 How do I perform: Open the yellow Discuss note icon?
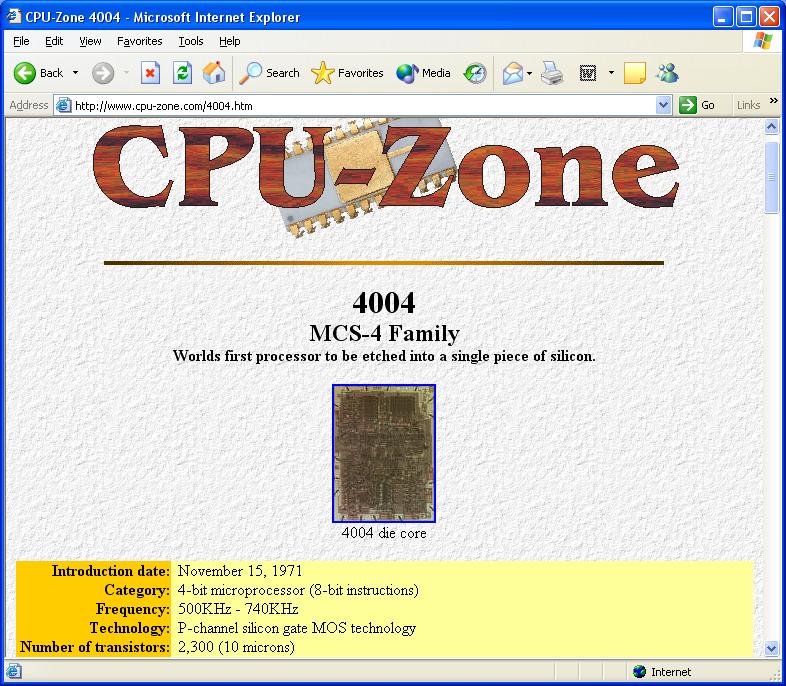pos(635,73)
